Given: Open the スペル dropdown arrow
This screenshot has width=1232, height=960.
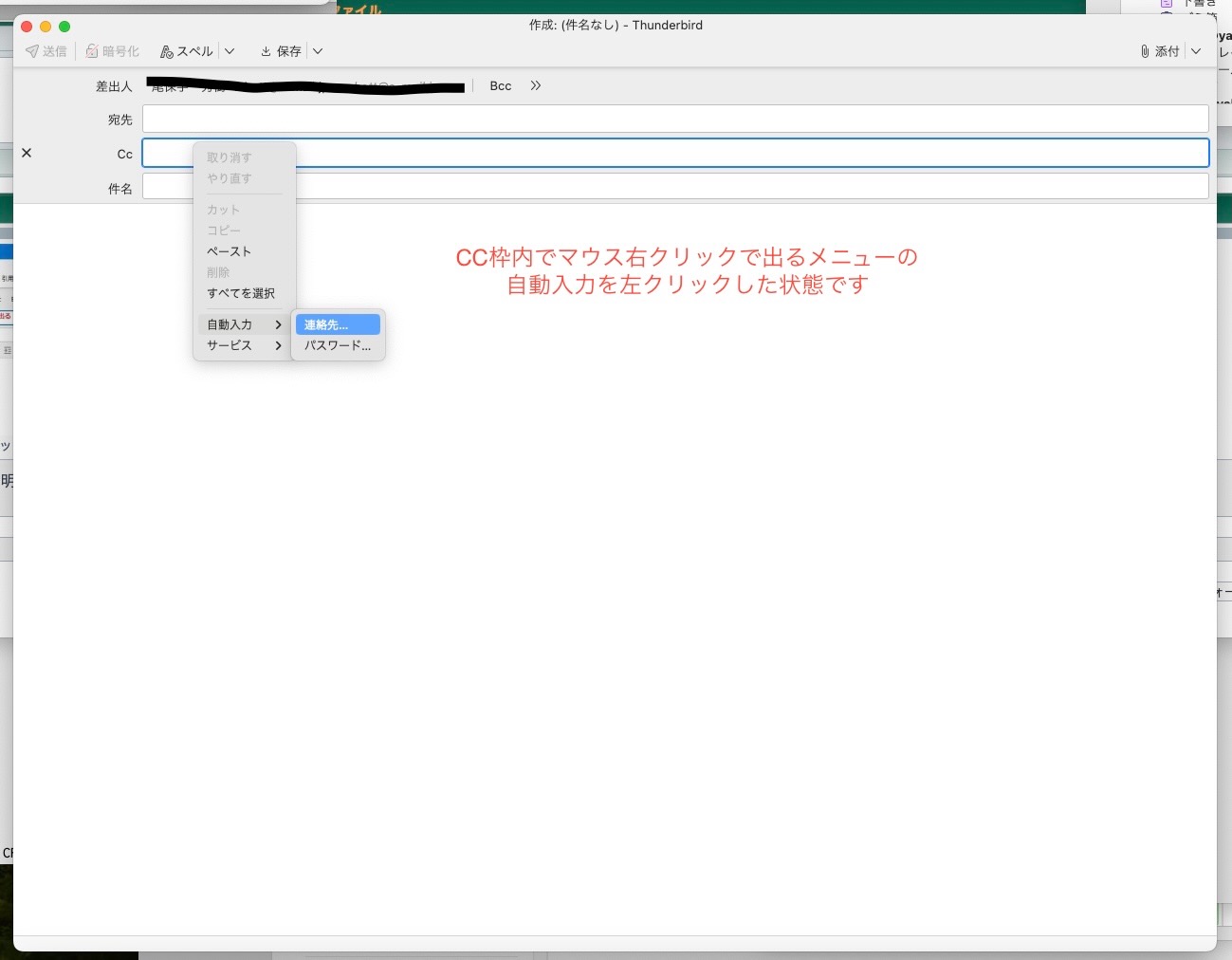Looking at the screenshot, I should coord(230,51).
